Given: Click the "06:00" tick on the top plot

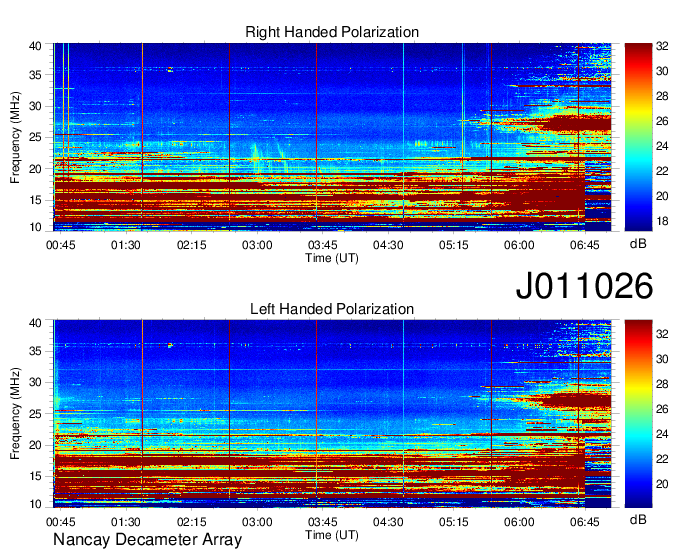Looking at the screenshot, I should [519, 245].
